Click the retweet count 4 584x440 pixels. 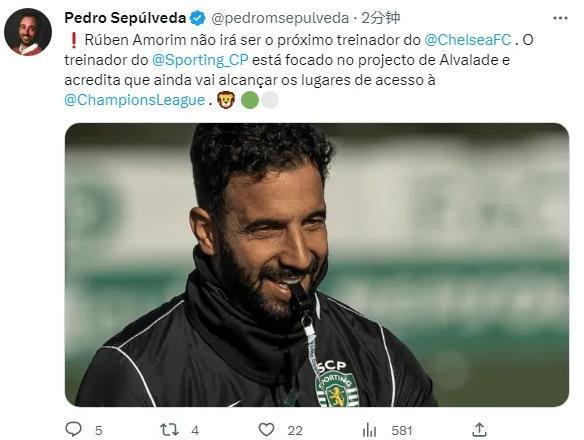[195, 431]
